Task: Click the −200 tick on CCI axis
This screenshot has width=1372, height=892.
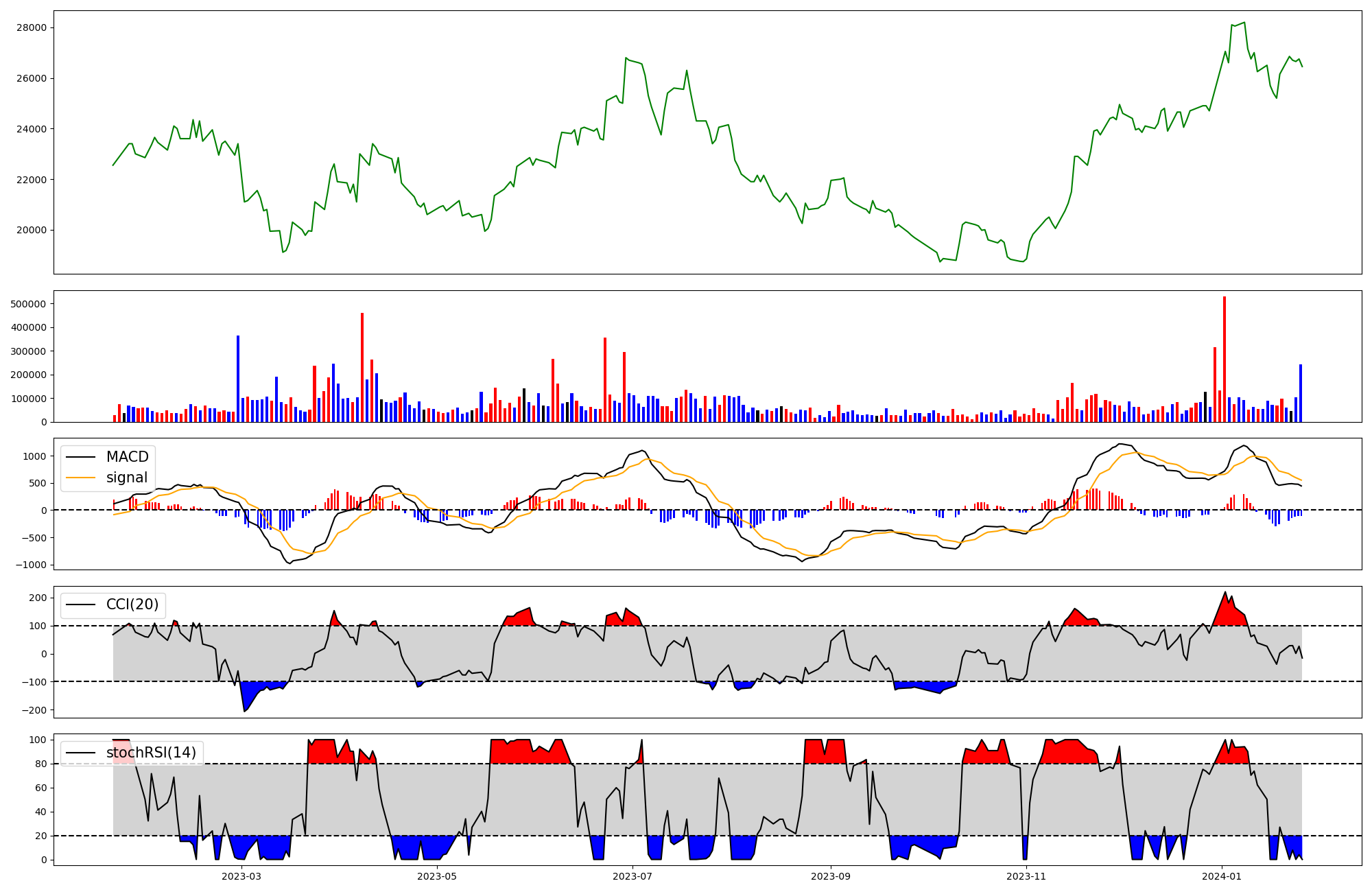Action: [33, 710]
